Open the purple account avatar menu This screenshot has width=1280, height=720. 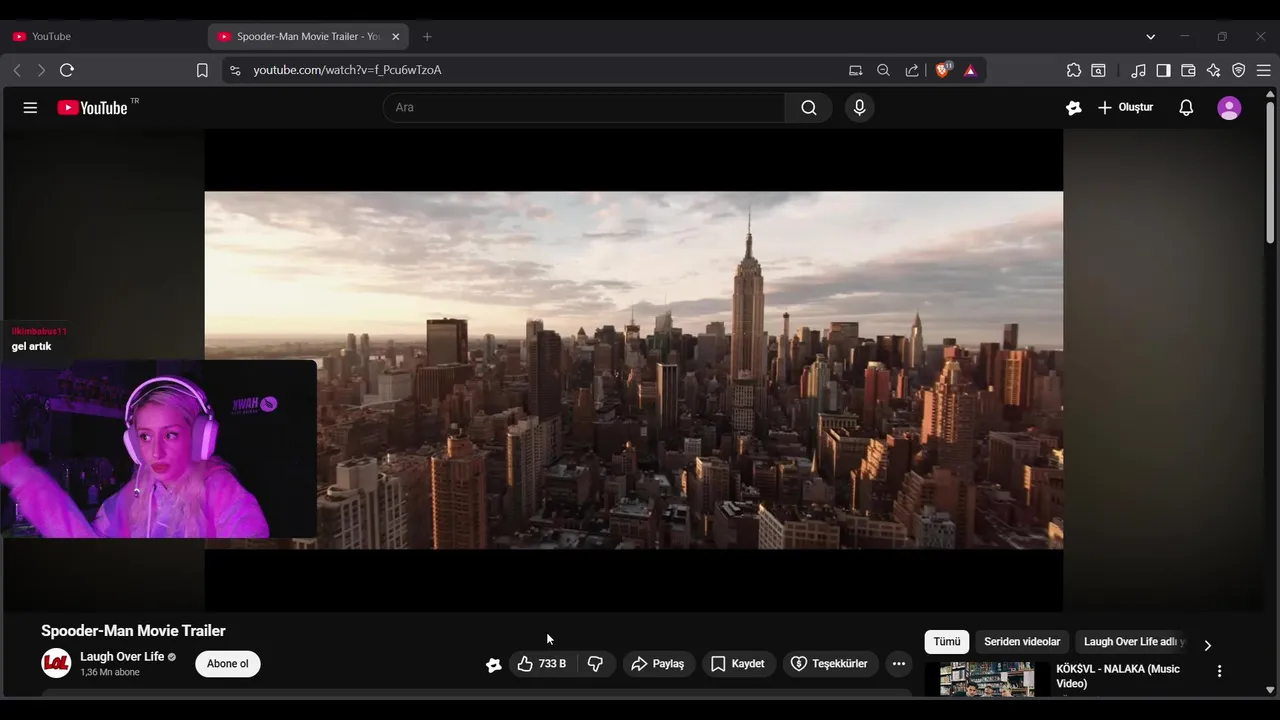click(1229, 108)
